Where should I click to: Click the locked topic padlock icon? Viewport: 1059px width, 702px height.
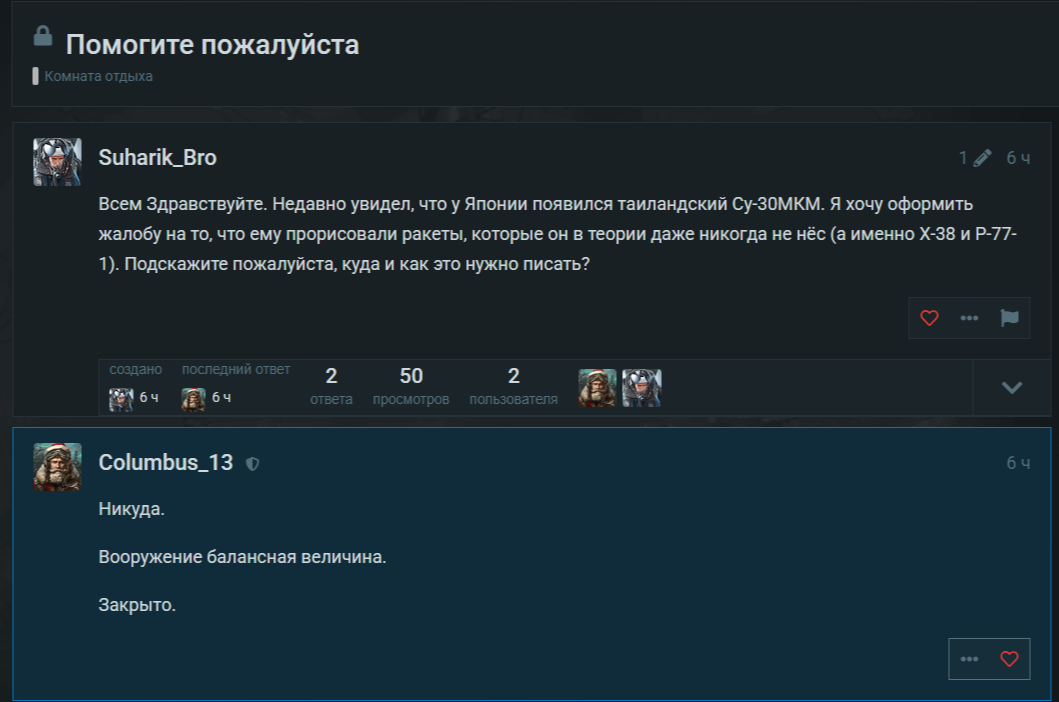click(x=42, y=37)
